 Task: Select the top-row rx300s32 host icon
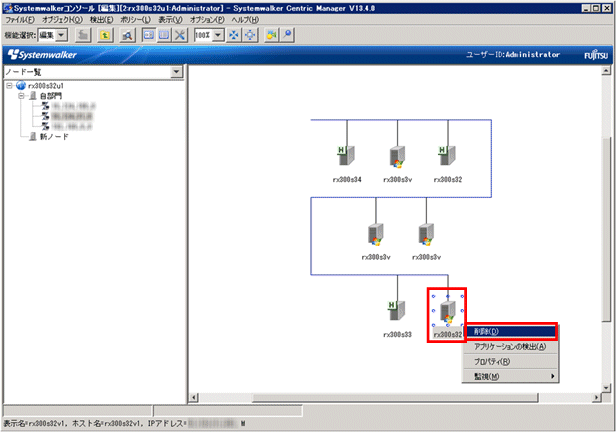point(447,155)
